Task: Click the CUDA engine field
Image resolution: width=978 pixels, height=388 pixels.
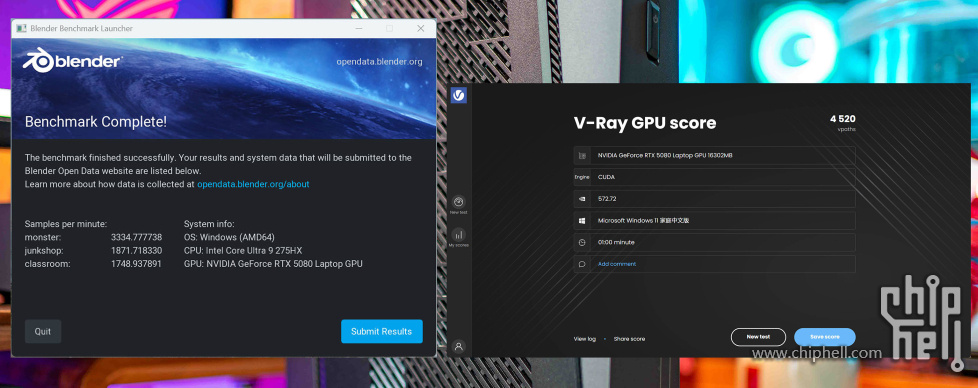Action: [x=715, y=177]
